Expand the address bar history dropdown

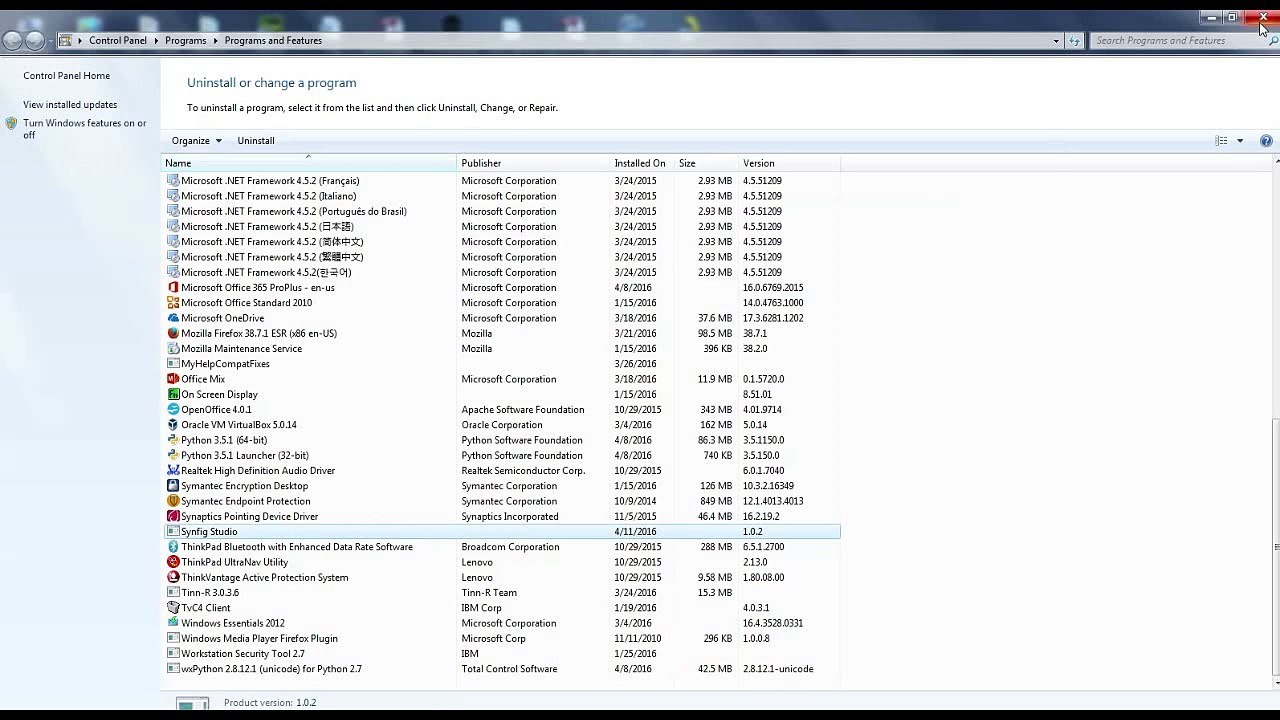(x=1056, y=41)
